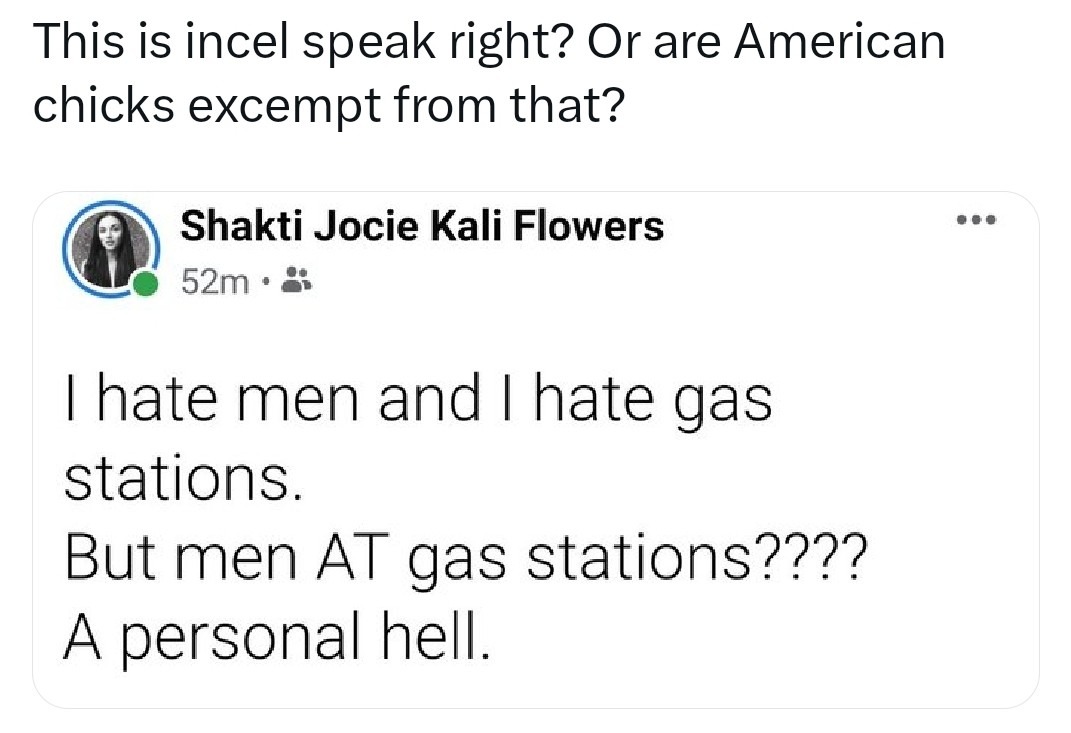
Task: Click the friends audience icon beside 52m
Action: pyautogui.click(x=296, y=279)
